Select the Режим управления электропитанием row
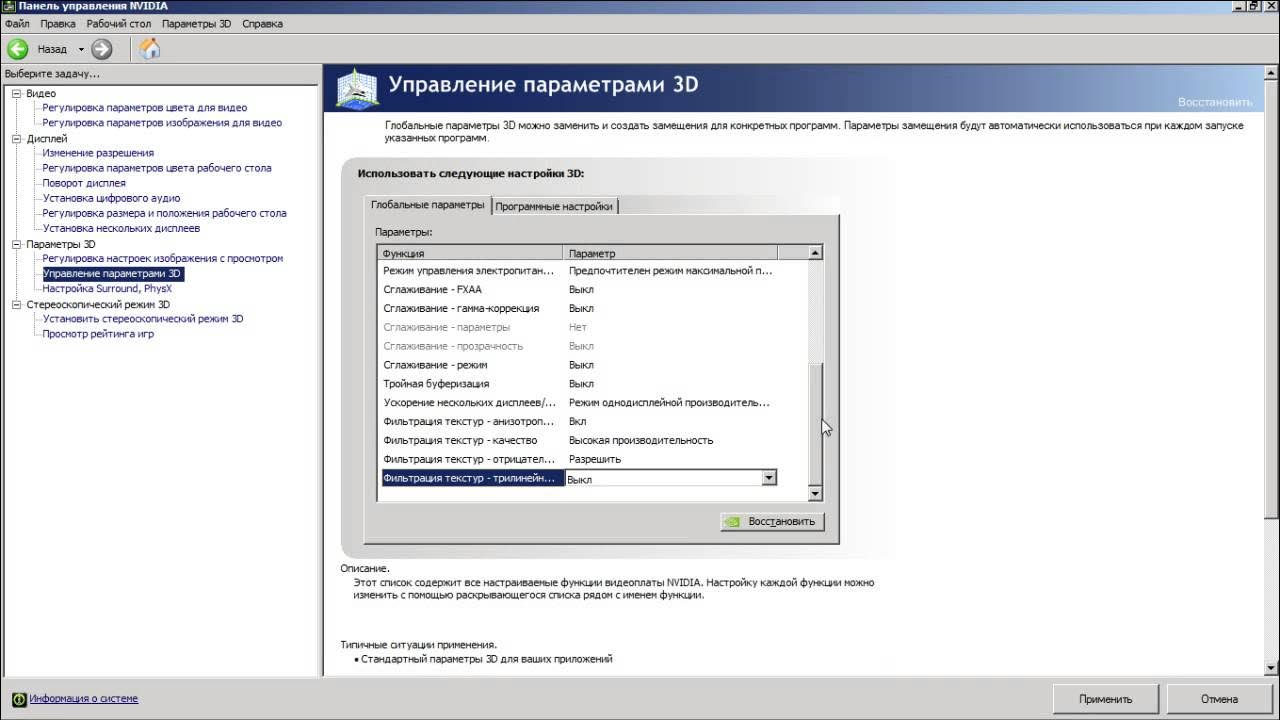The width and height of the screenshot is (1280, 720). click(592, 270)
